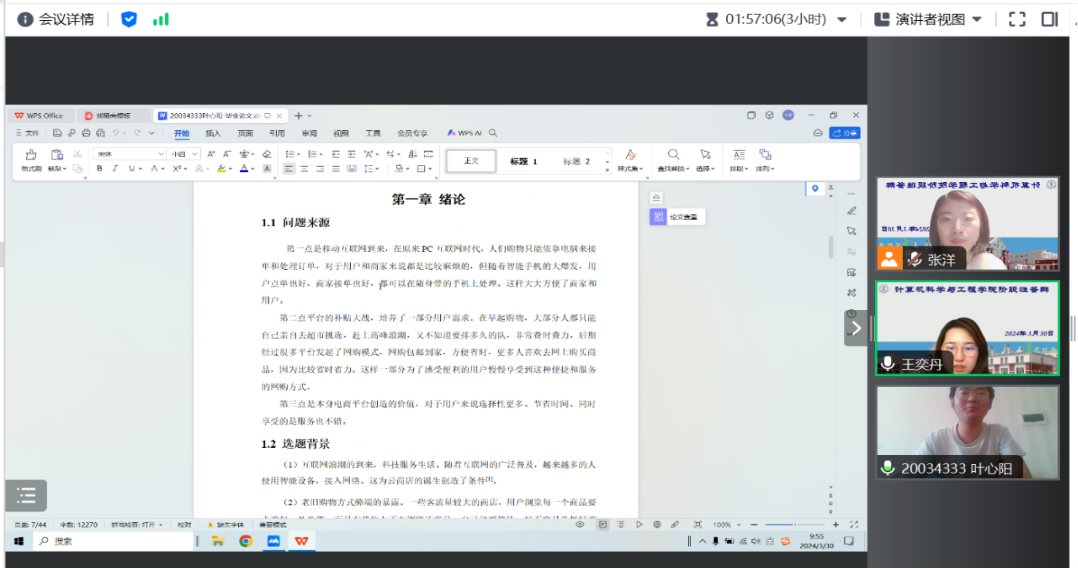Click the blue 分享 share button
1078x569 pixels.
pyautogui.click(x=845, y=133)
